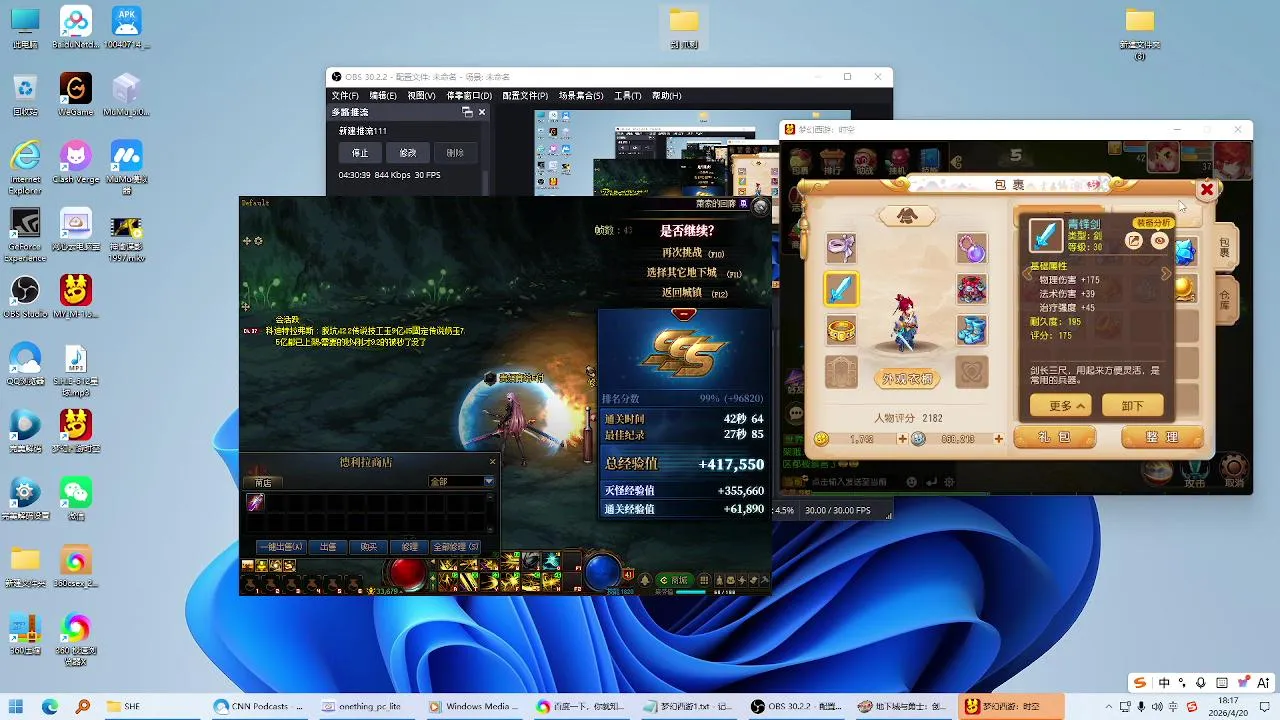Select the OBS Studio desktop shortcut
This screenshot has width=1280, height=720.
pos(25,296)
